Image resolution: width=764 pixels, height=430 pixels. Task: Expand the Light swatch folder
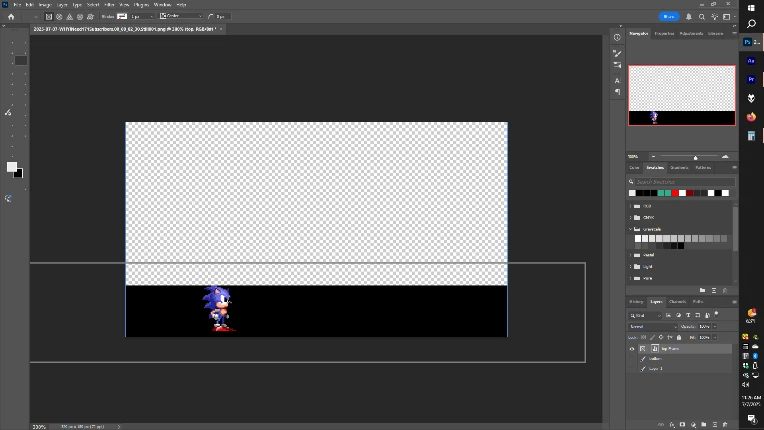[630, 267]
